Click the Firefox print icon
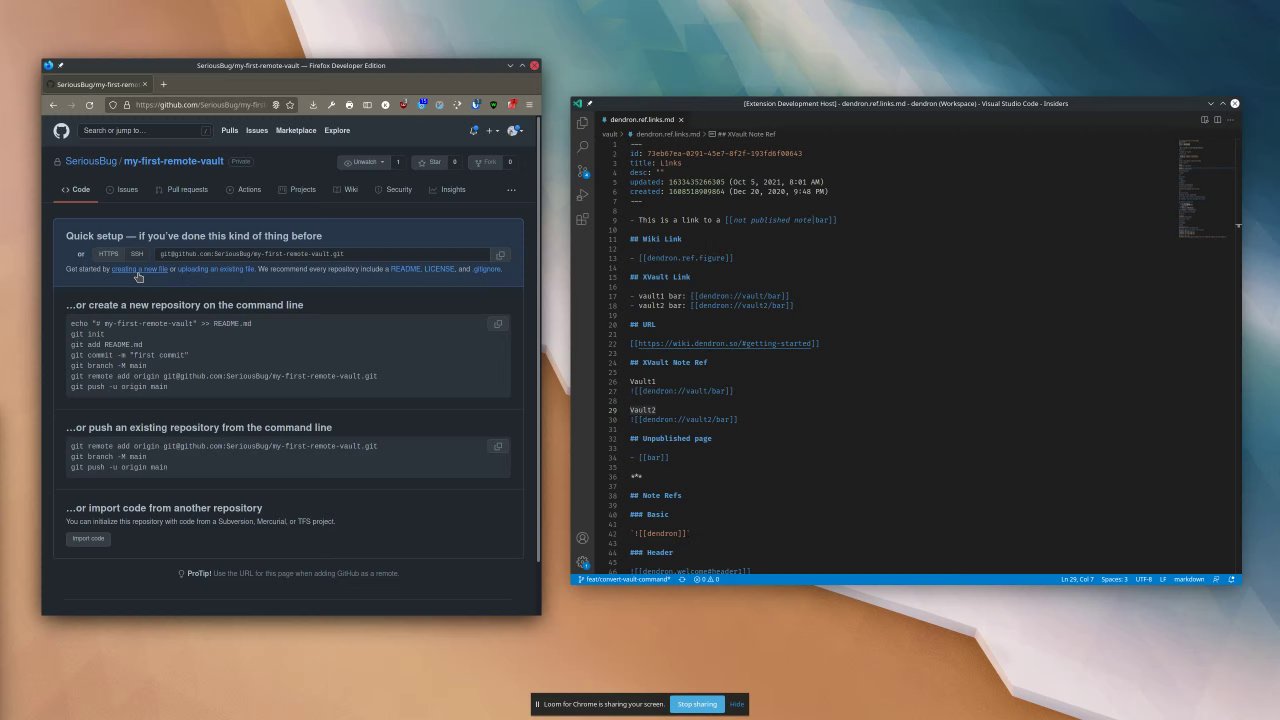Screen dimensions: 1280x720 [x=349, y=105]
